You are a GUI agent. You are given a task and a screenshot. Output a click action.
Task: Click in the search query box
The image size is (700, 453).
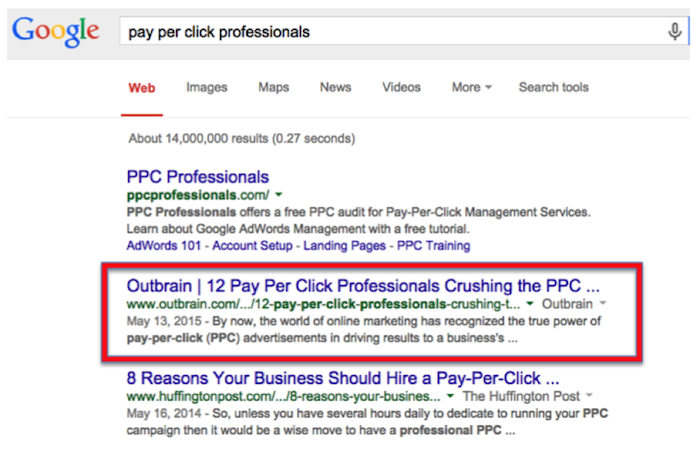point(390,32)
